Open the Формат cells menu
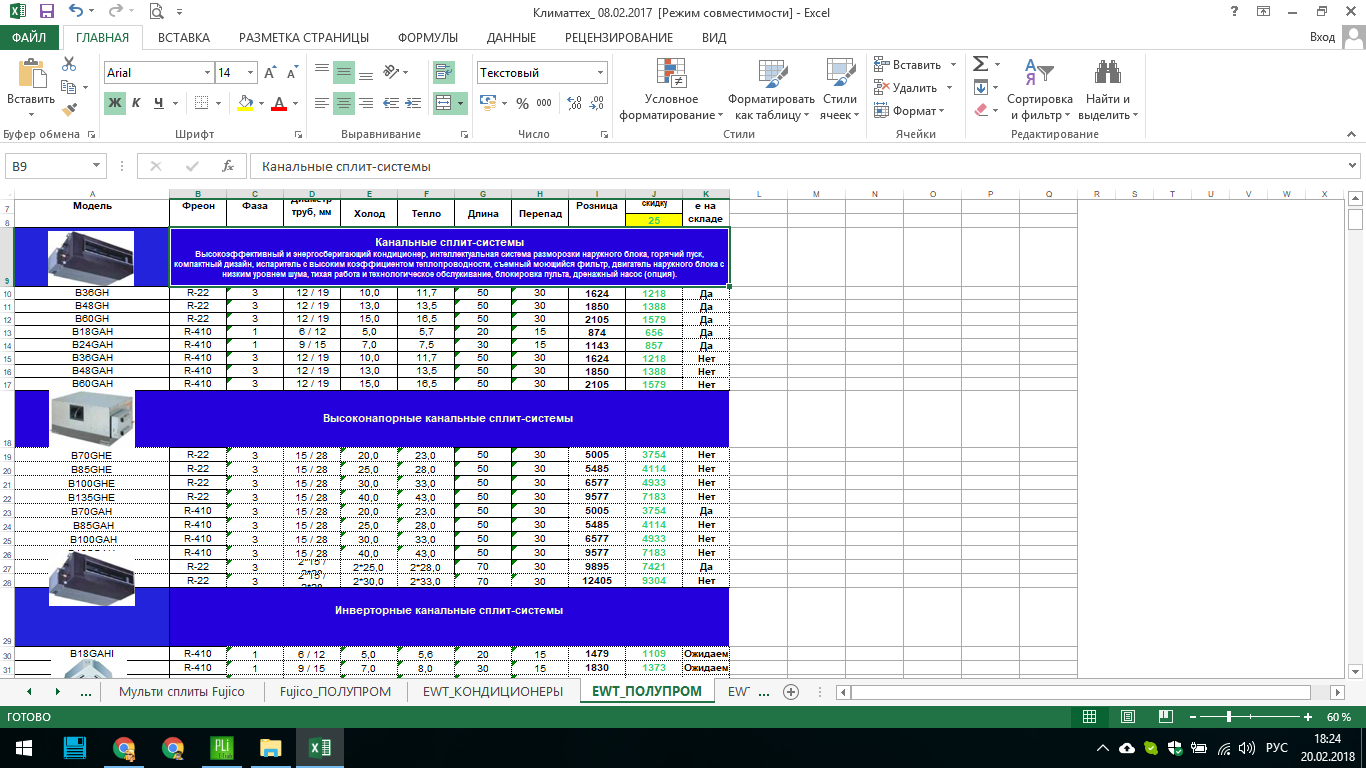1366x768 pixels. pyautogui.click(x=909, y=111)
